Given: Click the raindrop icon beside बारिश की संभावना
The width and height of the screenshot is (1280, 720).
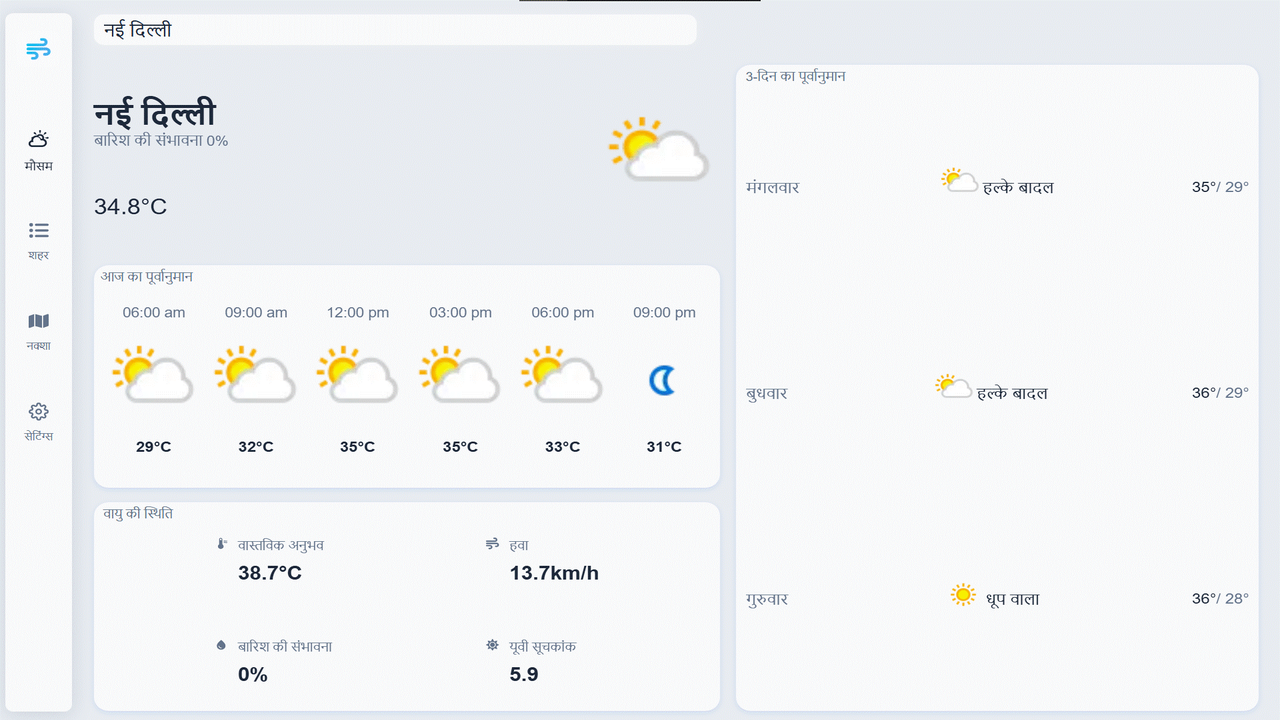Looking at the screenshot, I should click(222, 645).
